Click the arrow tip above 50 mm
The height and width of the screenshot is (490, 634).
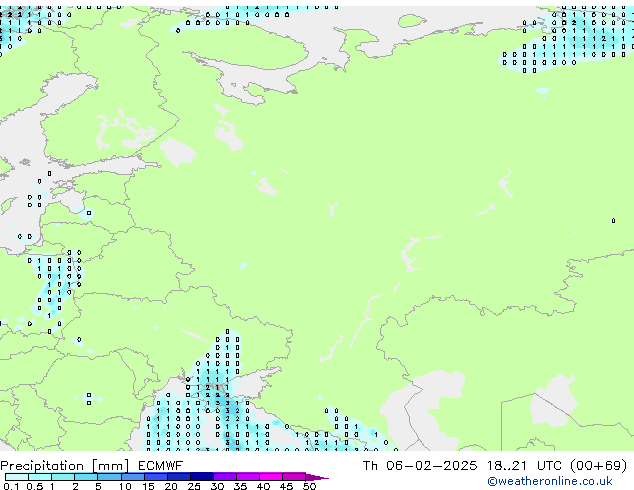click(x=317, y=477)
